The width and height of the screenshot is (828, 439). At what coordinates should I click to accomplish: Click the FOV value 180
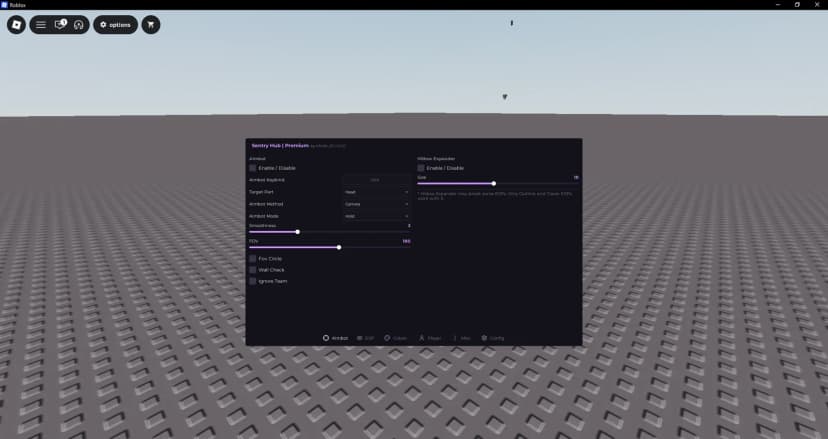click(x=406, y=241)
